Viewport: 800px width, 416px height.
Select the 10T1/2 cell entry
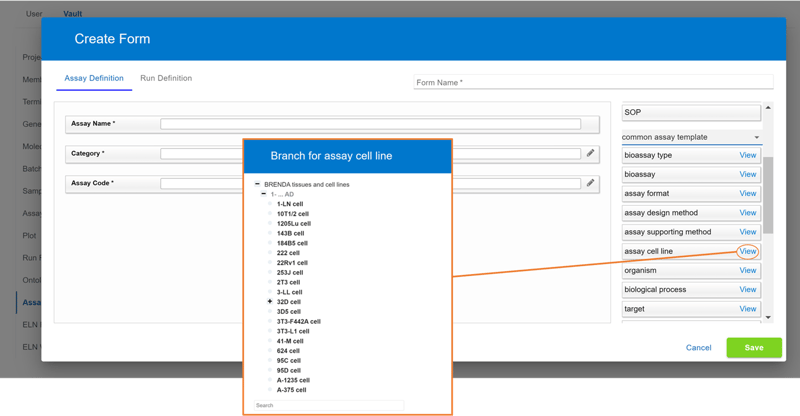293,214
